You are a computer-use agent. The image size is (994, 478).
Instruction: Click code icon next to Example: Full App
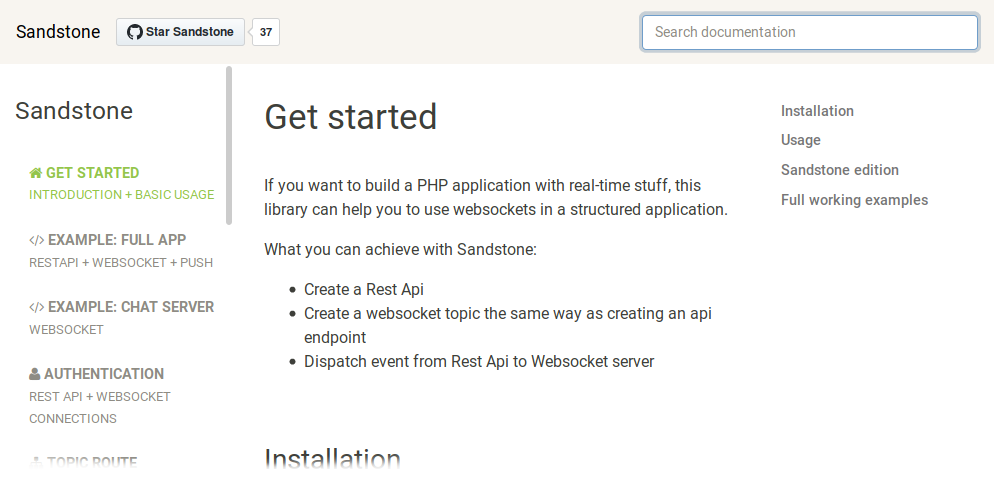coord(36,240)
